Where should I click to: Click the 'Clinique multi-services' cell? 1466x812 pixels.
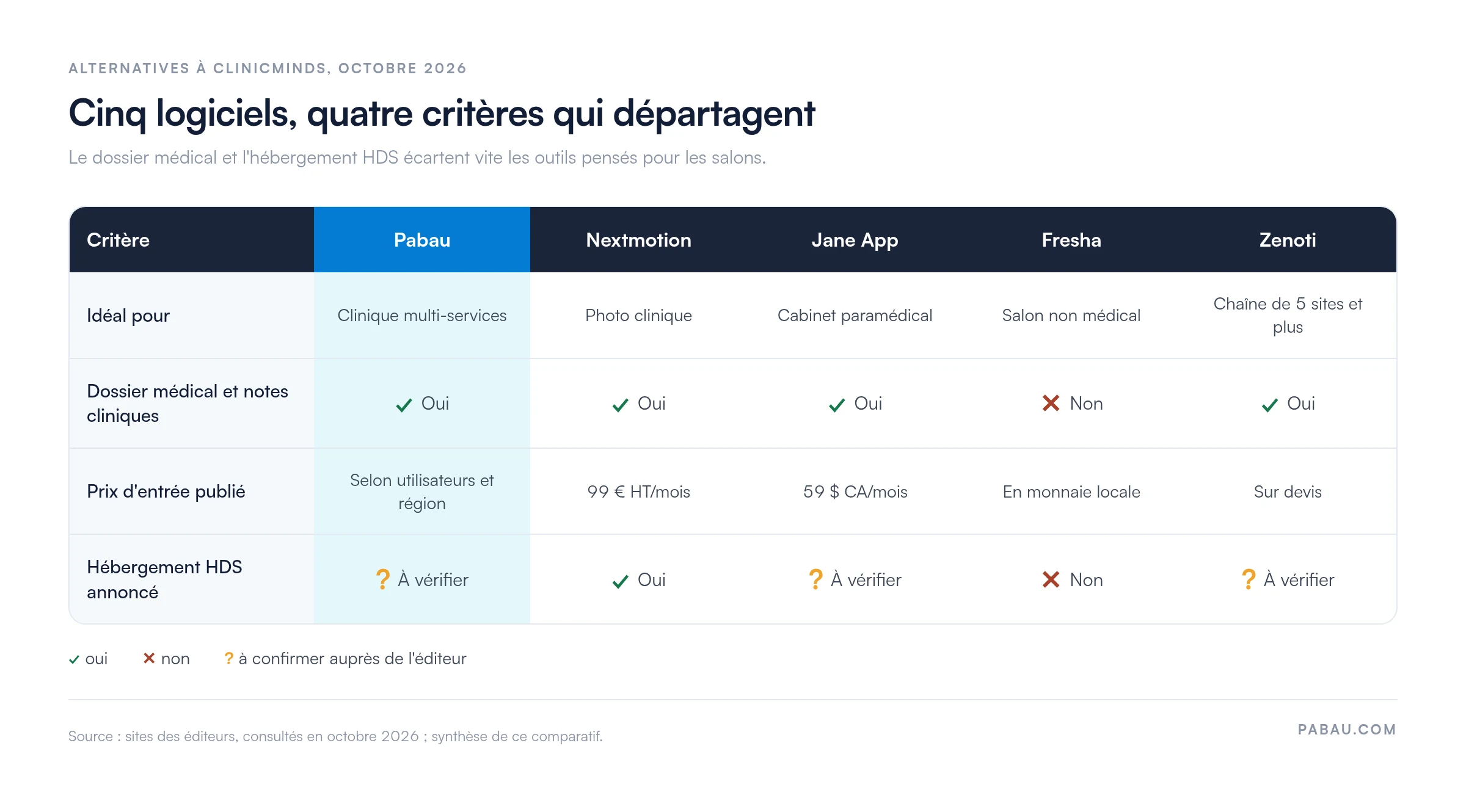[422, 316]
